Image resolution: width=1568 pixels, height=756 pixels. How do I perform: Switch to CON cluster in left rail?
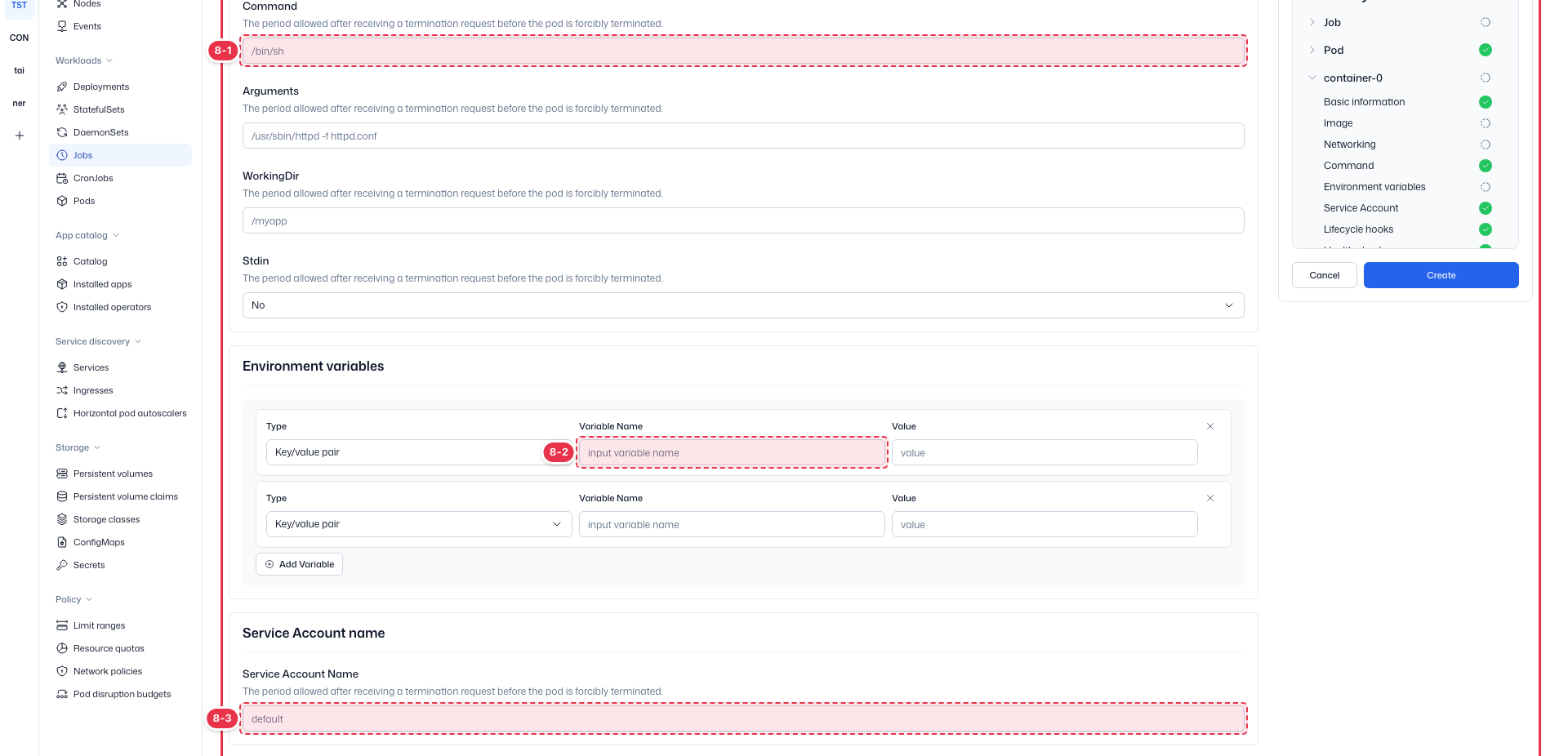(x=20, y=38)
